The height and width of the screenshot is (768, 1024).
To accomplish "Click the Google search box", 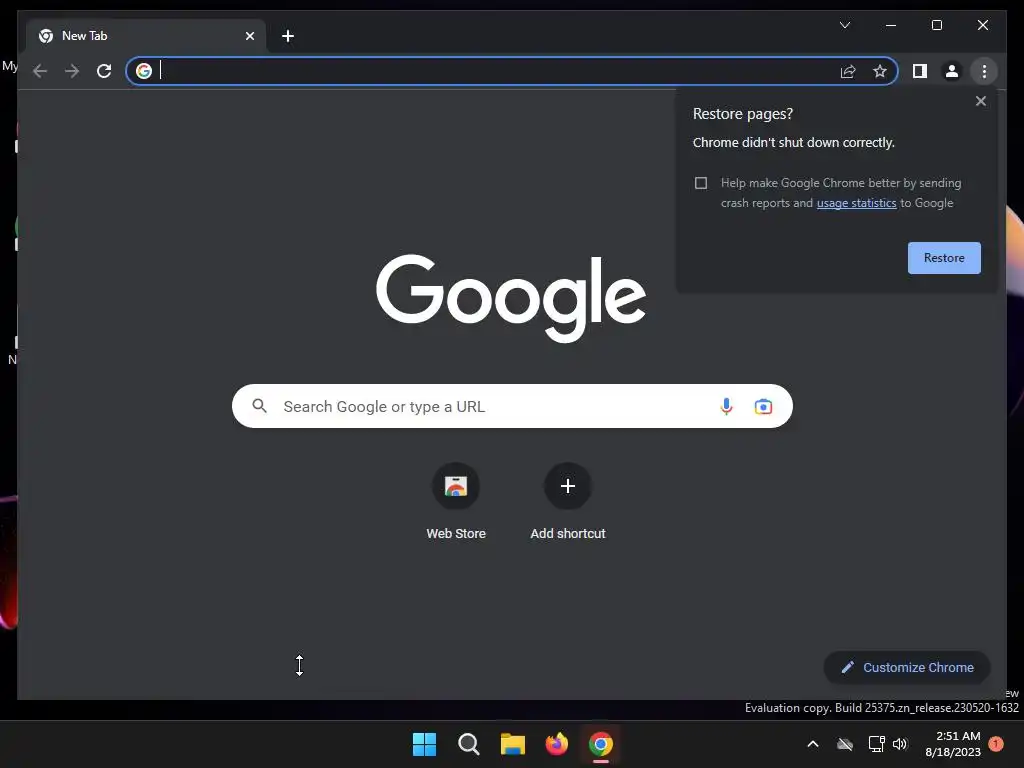I will pos(512,406).
